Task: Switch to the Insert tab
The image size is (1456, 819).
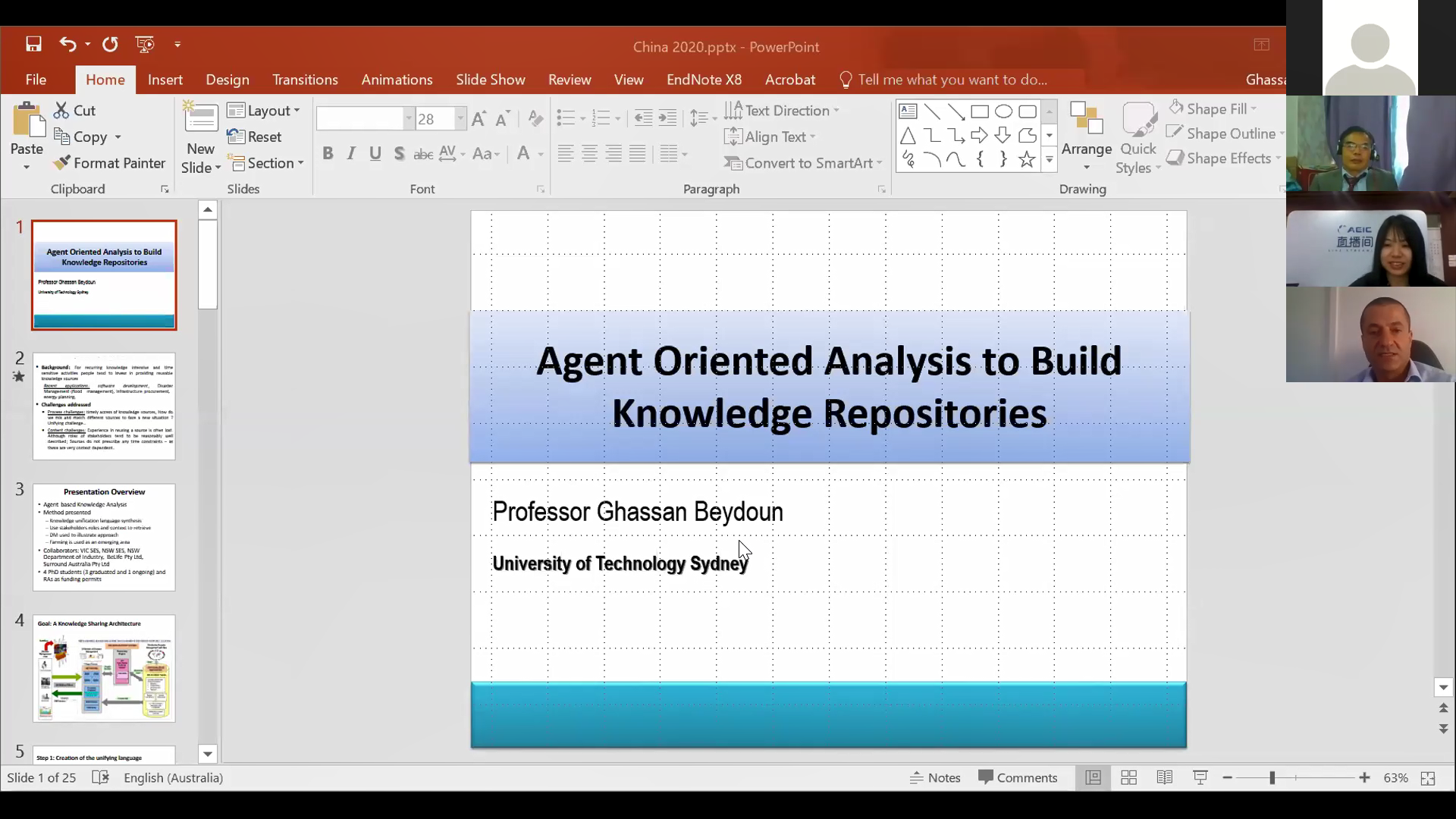Action: 165,80
